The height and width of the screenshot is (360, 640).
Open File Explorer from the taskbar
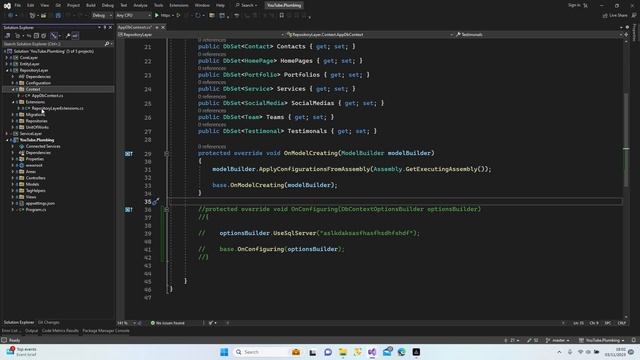[x=342, y=352]
